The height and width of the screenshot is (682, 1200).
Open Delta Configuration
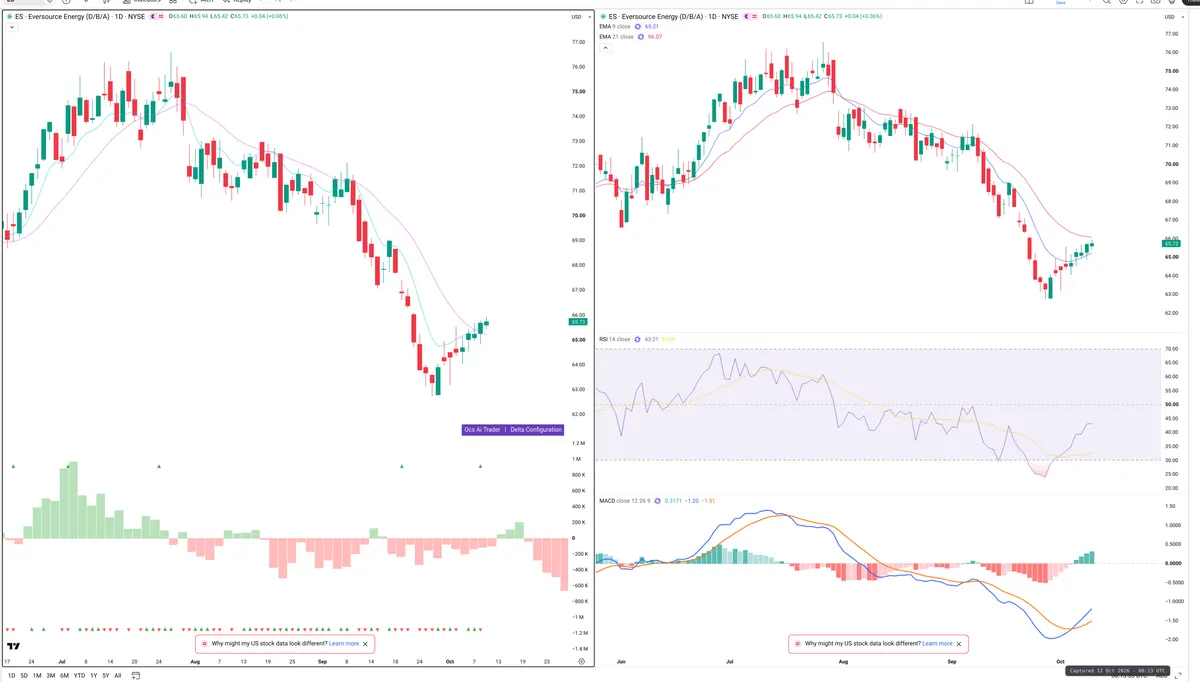pos(537,430)
